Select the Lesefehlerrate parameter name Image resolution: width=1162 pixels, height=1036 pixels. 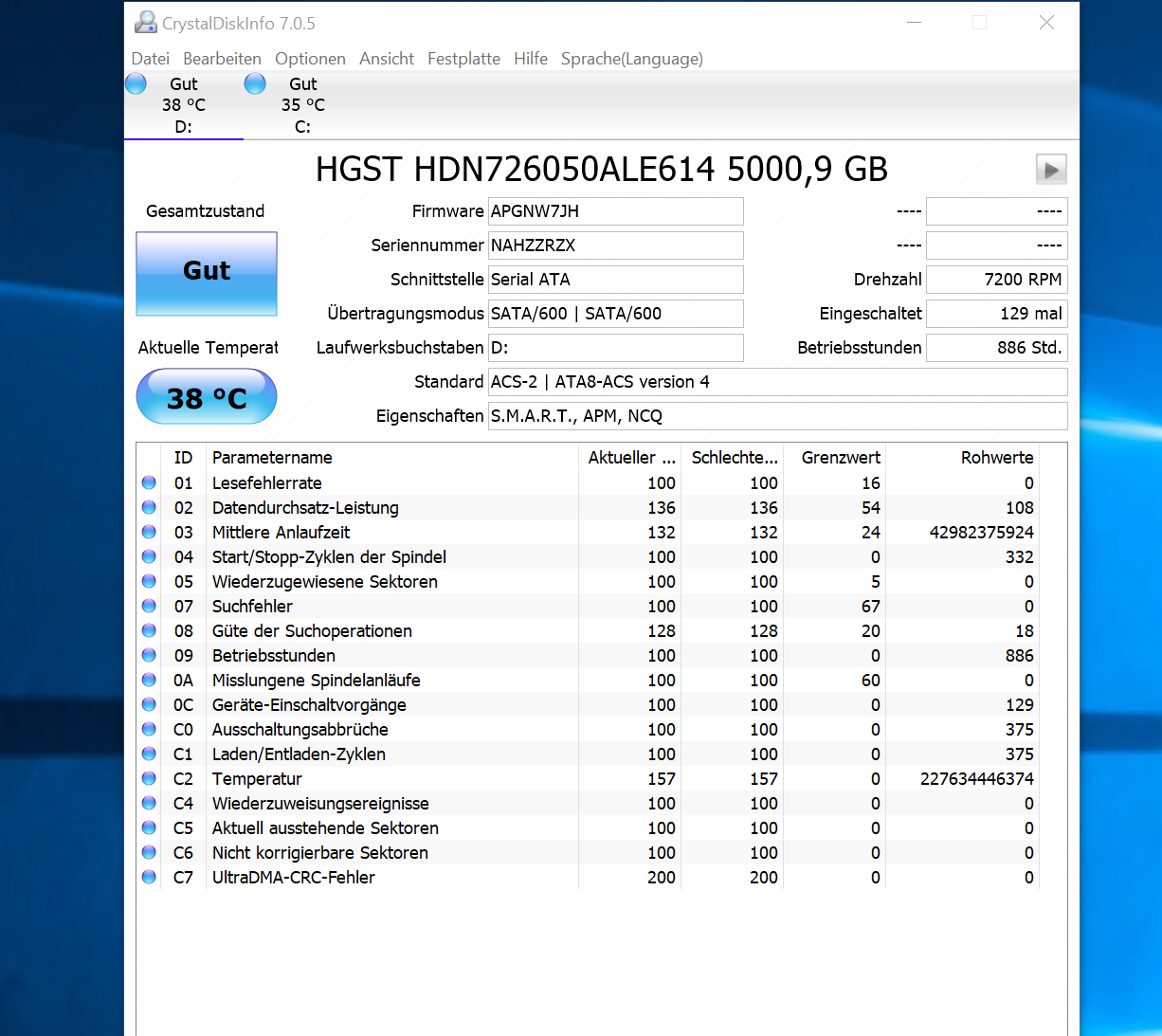(x=267, y=483)
